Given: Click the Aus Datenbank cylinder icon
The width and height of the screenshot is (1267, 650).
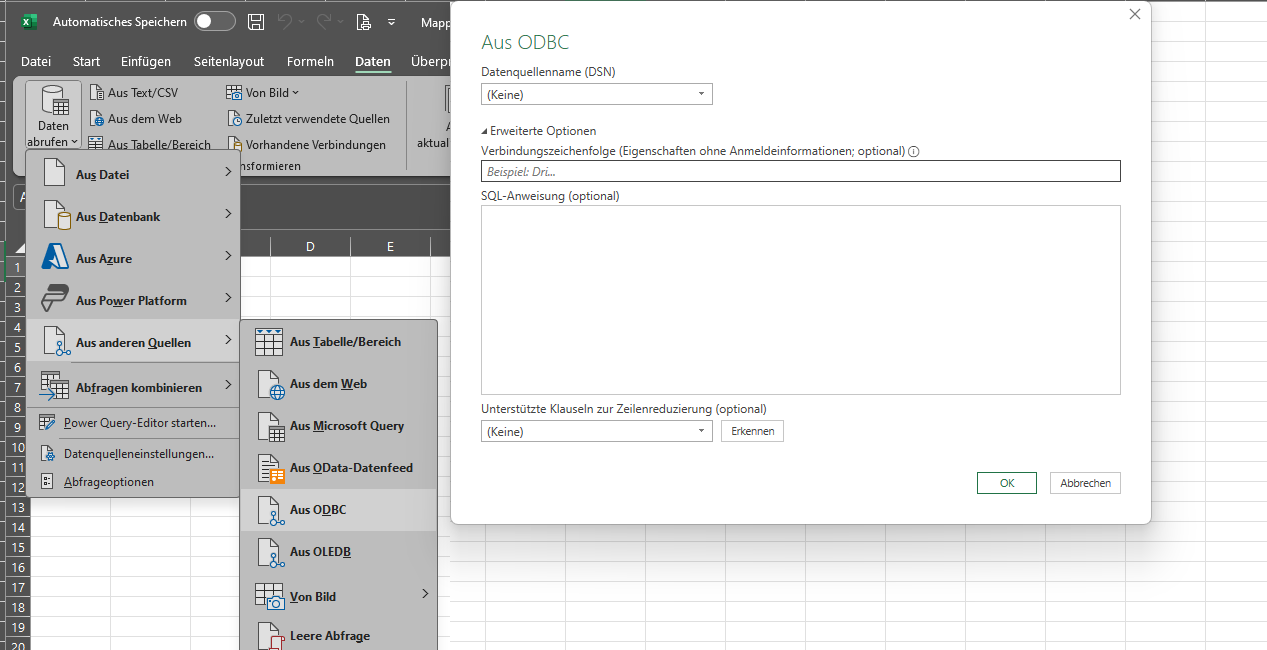Looking at the screenshot, I should (56, 216).
